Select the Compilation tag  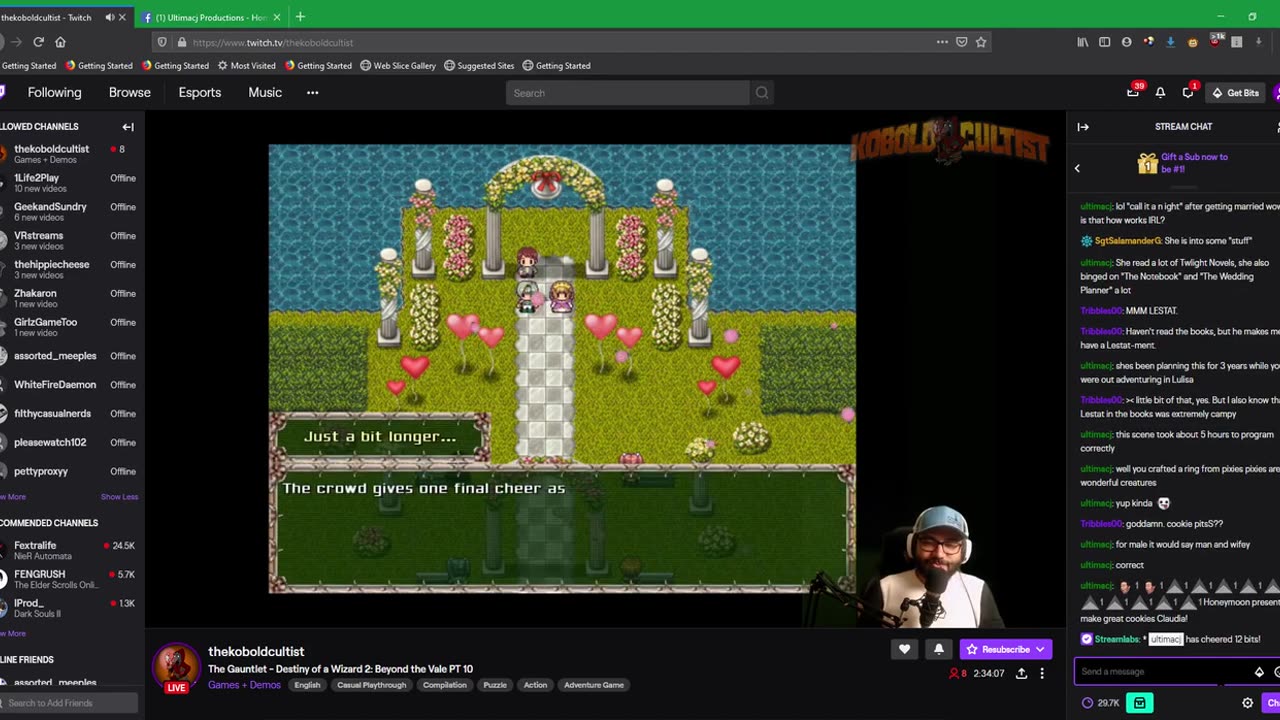click(445, 685)
